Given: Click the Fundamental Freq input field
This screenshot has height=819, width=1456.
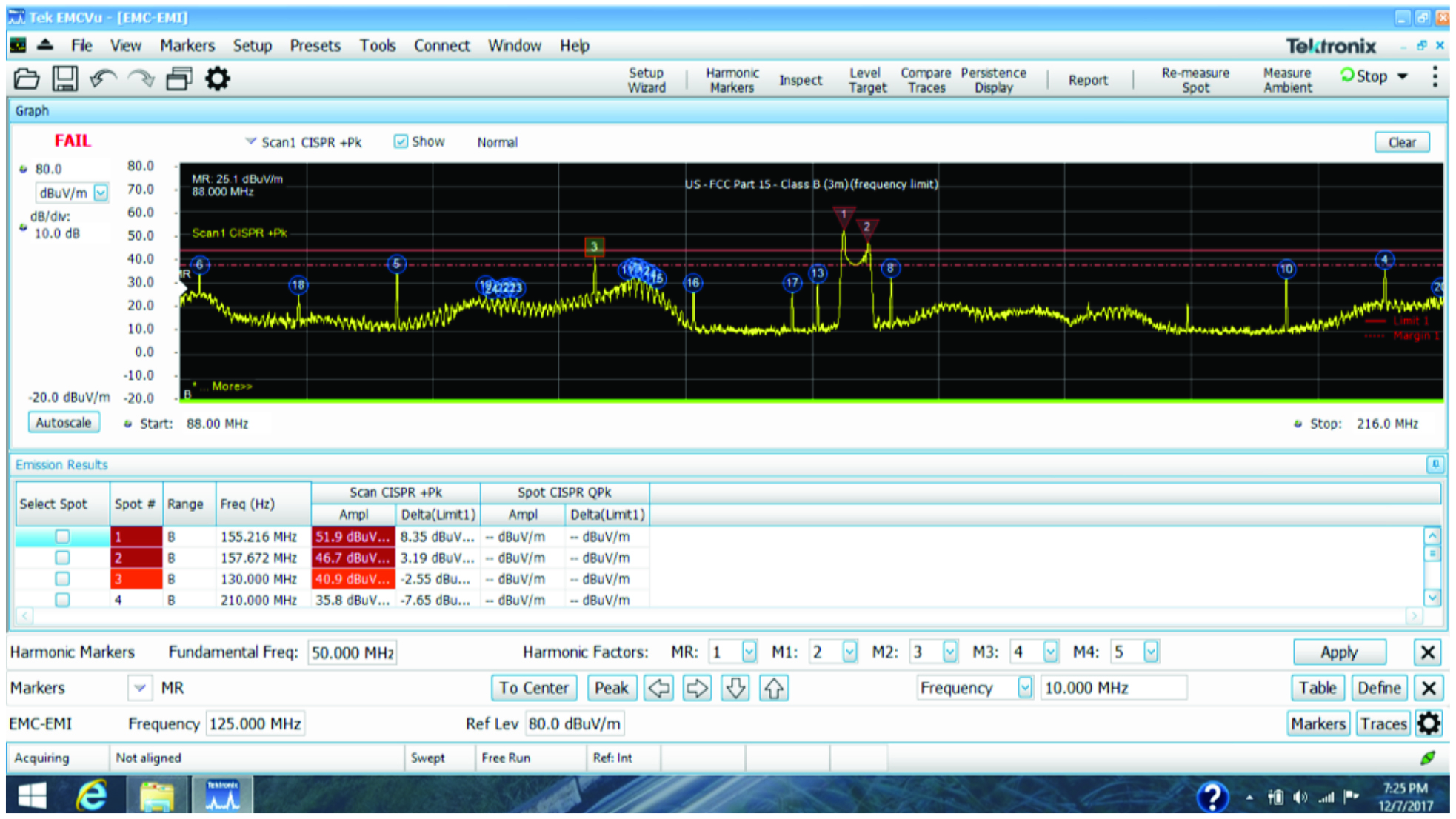Looking at the screenshot, I should (x=352, y=652).
